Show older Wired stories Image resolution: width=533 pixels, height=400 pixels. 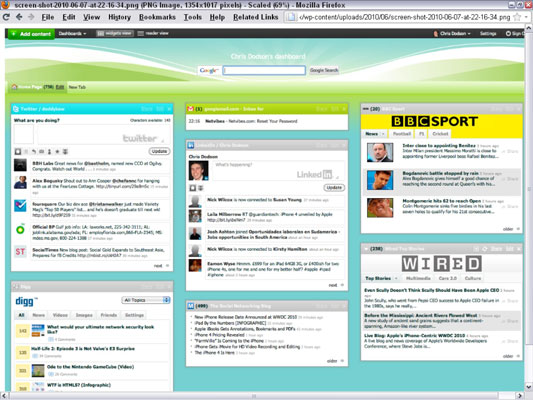click(511, 356)
